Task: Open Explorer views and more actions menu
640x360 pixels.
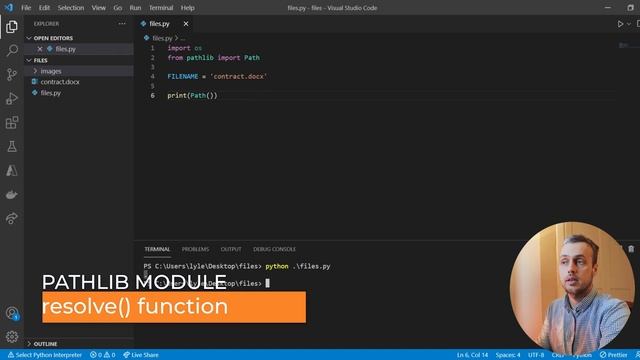Action: click(122, 24)
